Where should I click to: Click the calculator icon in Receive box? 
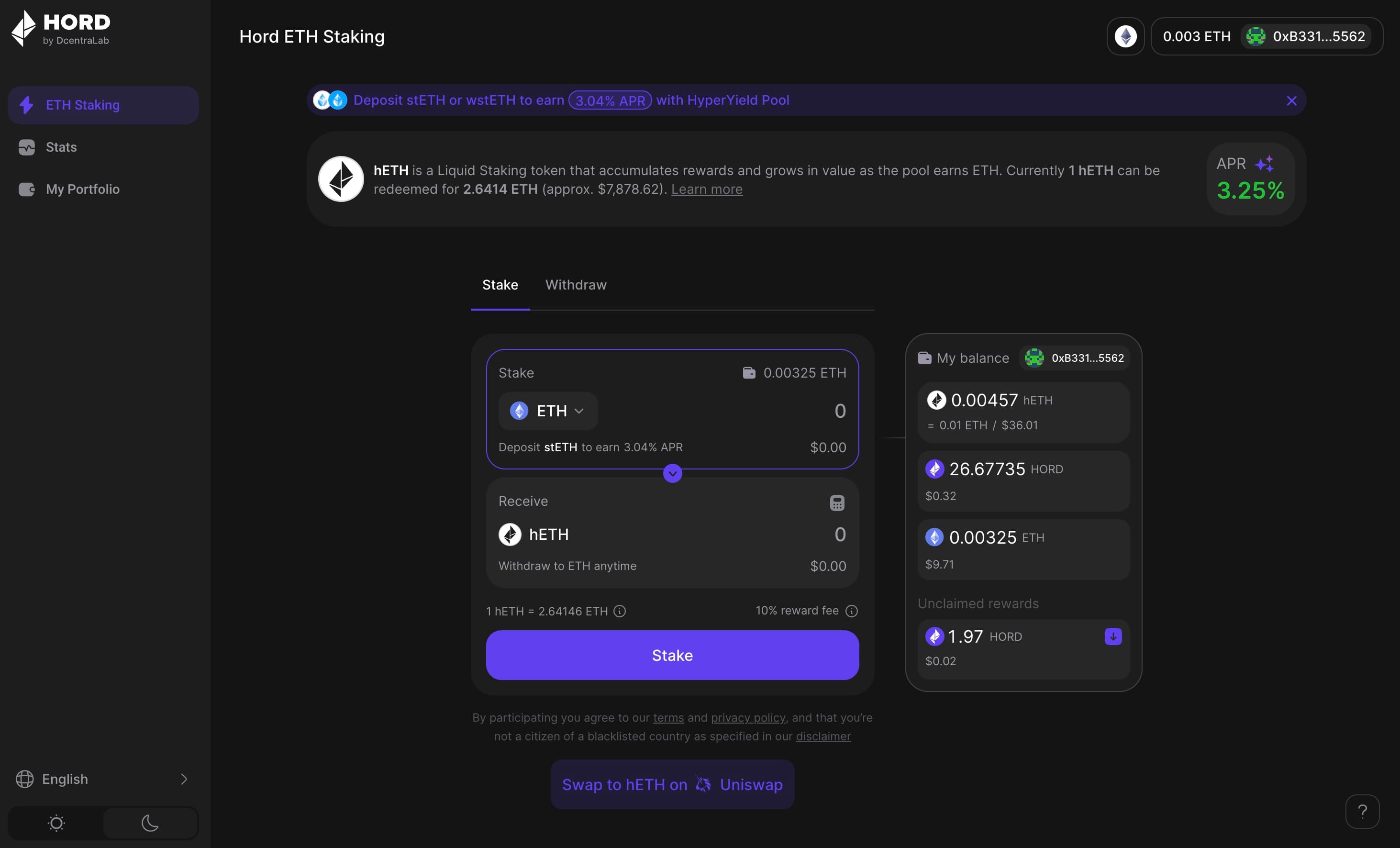[836, 502]
